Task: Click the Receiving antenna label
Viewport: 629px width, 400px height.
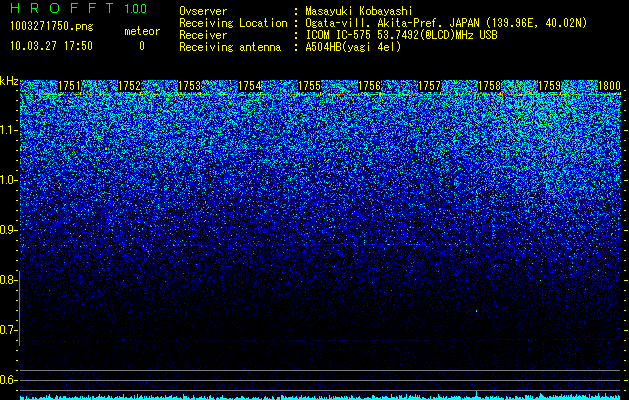Action: pos(230,47)
